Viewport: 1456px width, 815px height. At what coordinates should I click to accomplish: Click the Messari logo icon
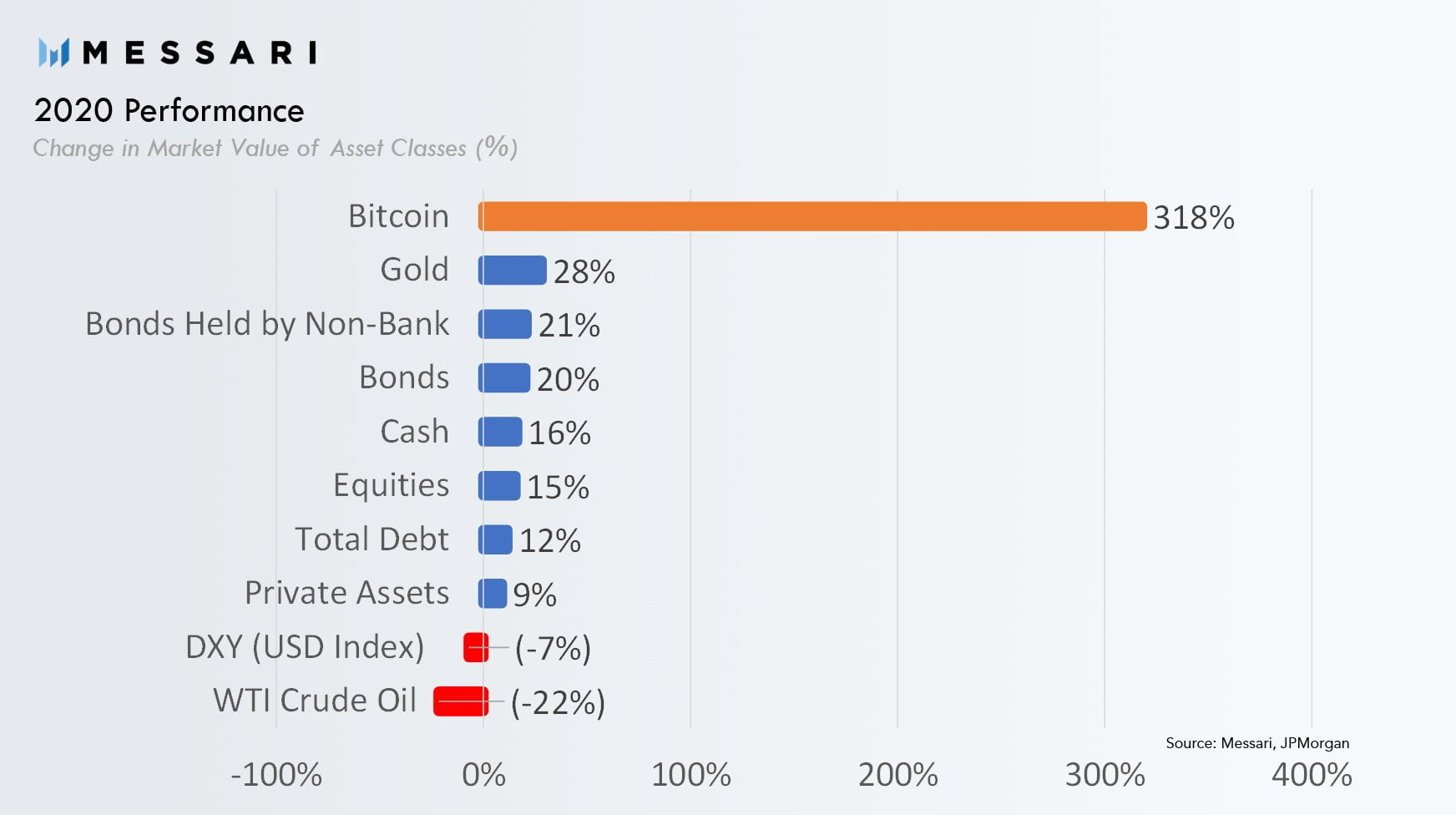coord(53,53)
